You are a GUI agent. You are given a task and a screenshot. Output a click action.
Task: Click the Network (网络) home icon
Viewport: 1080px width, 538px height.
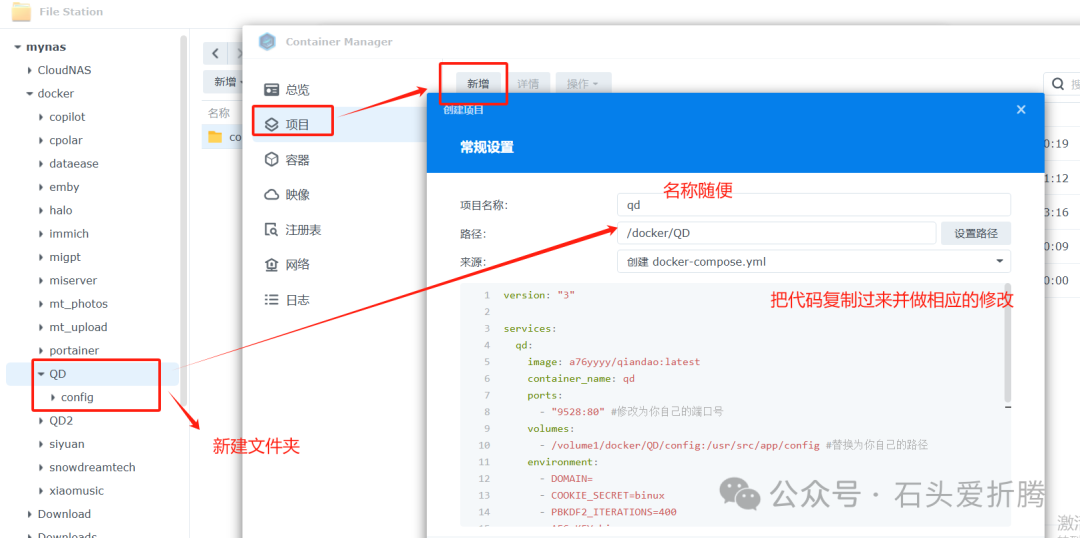(271, 265)
